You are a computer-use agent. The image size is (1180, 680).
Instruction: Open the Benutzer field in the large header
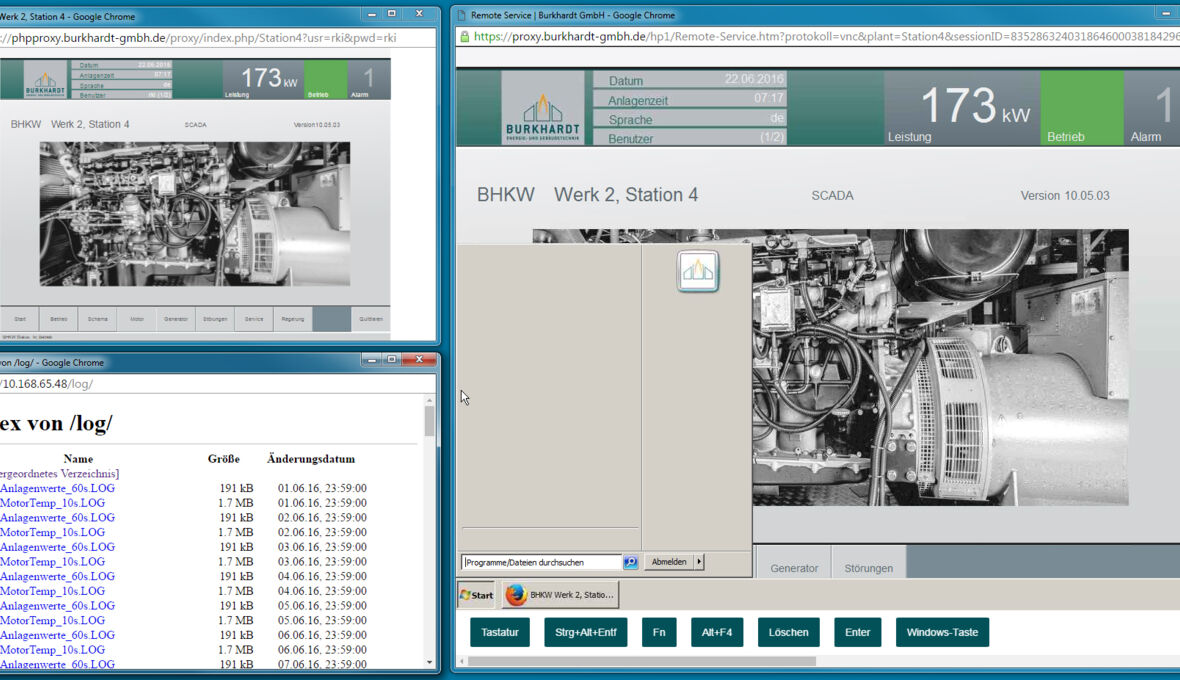(x=689, y=138)
